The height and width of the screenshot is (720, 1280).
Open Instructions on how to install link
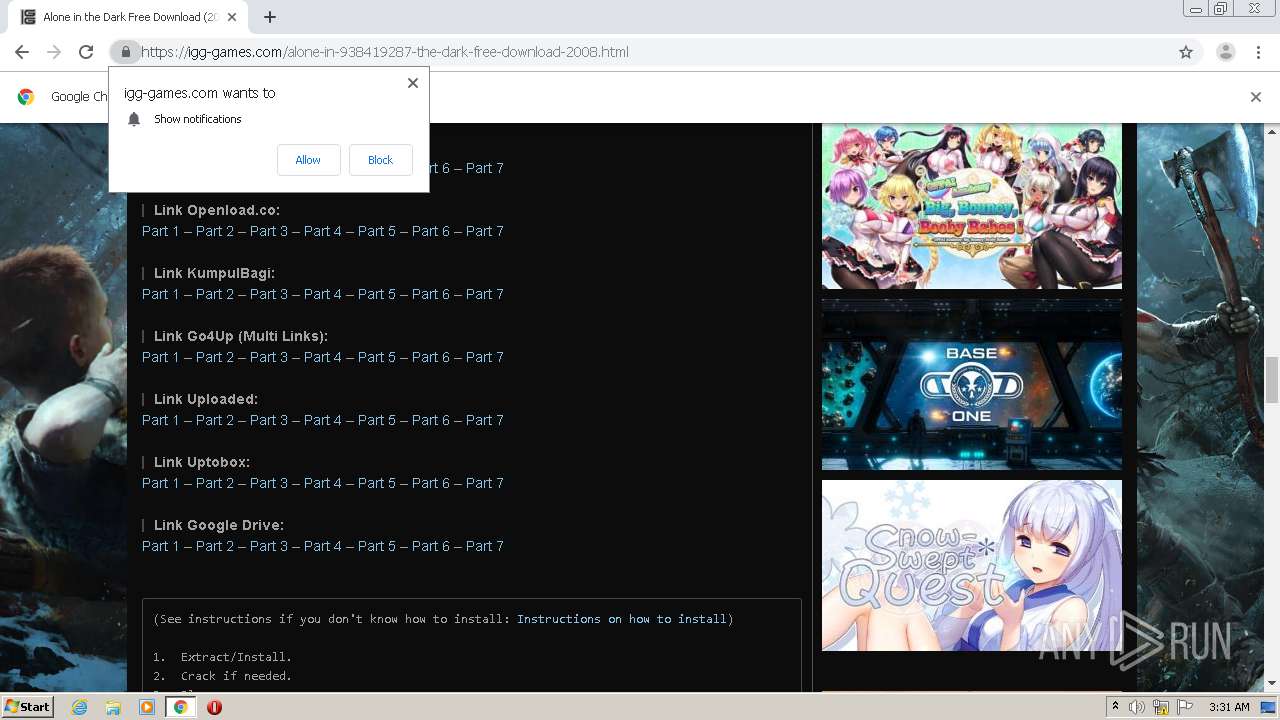(x=621, y=619)
